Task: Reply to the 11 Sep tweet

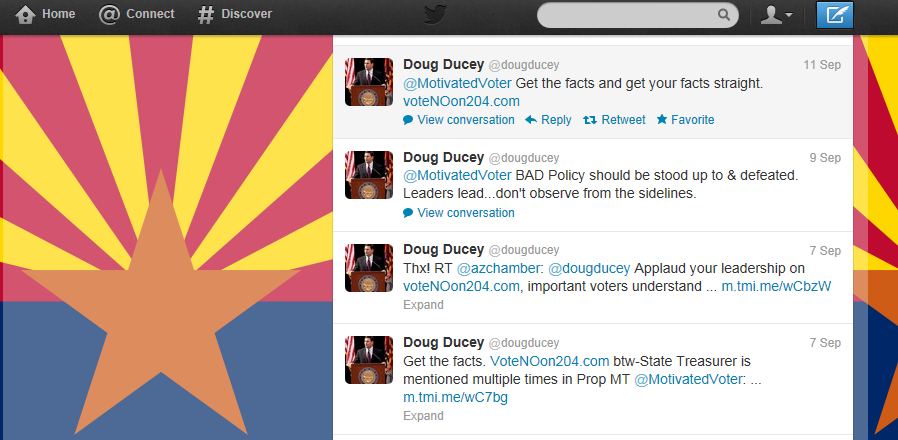Action: pos(549,120)
